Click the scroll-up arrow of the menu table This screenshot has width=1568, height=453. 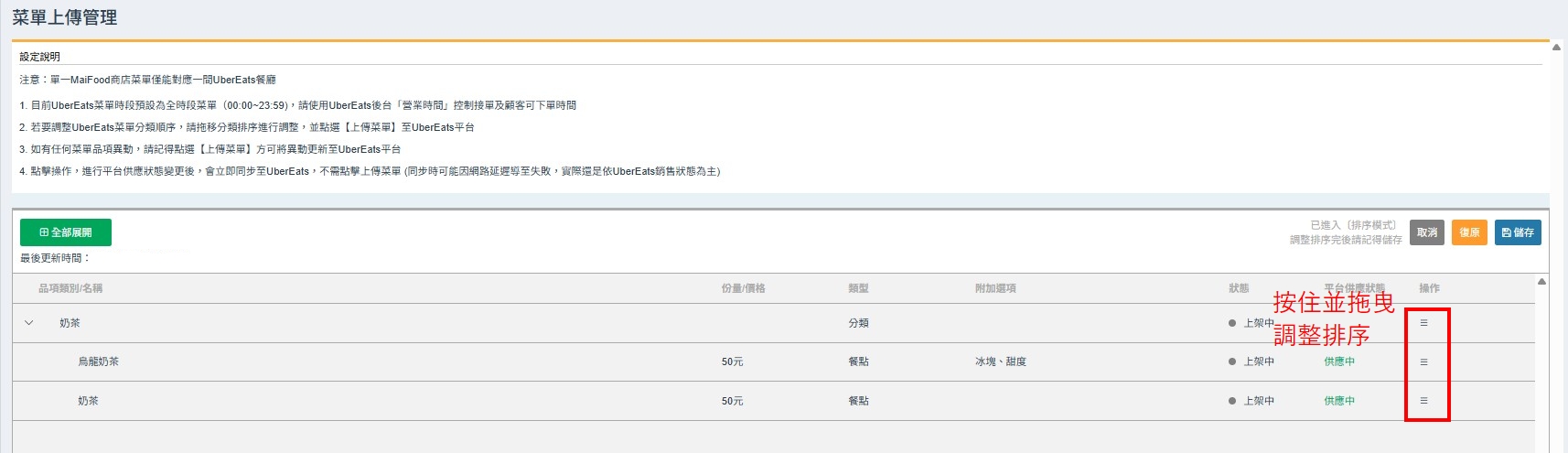click(x=1541, y=282)
